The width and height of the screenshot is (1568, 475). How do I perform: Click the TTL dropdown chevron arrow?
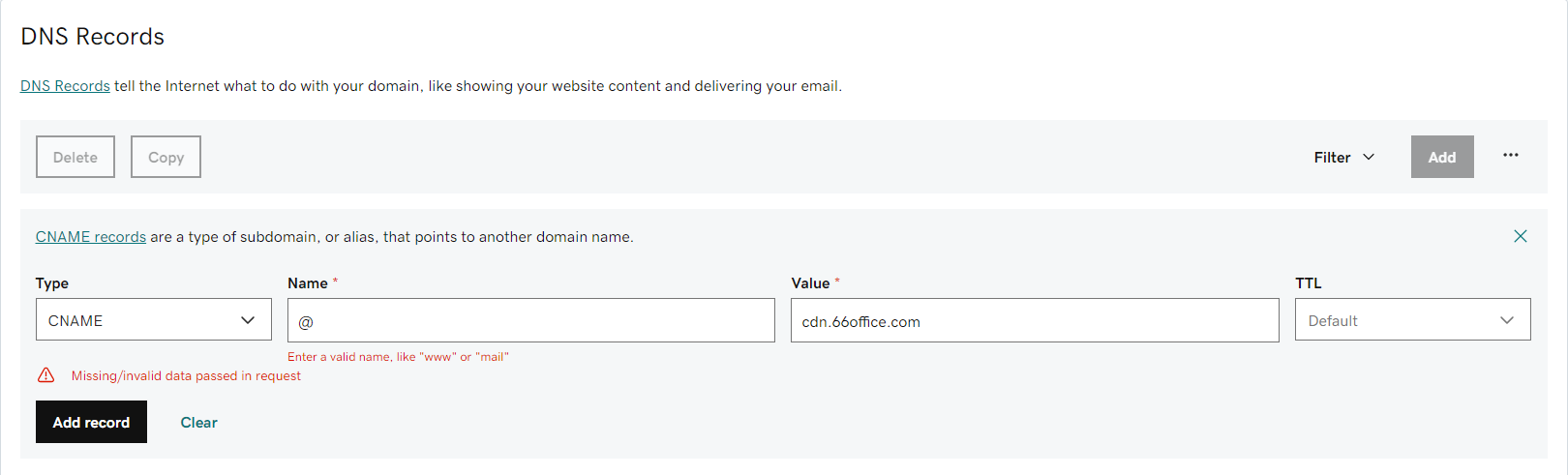1507,320
